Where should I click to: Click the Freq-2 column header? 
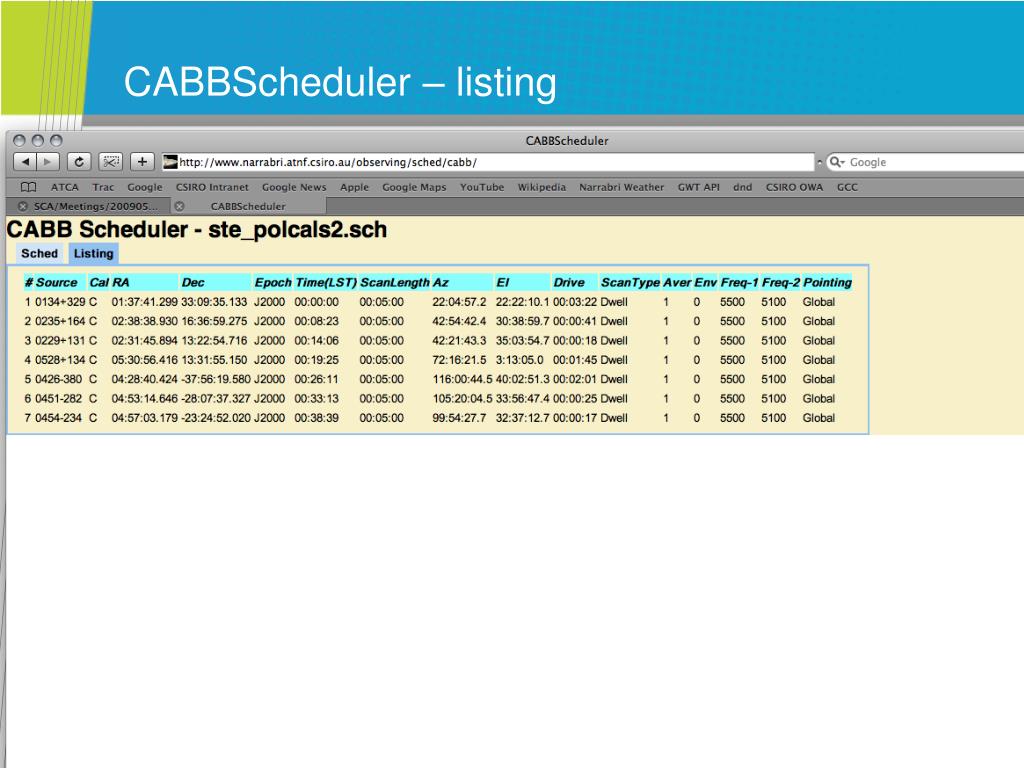780,282
